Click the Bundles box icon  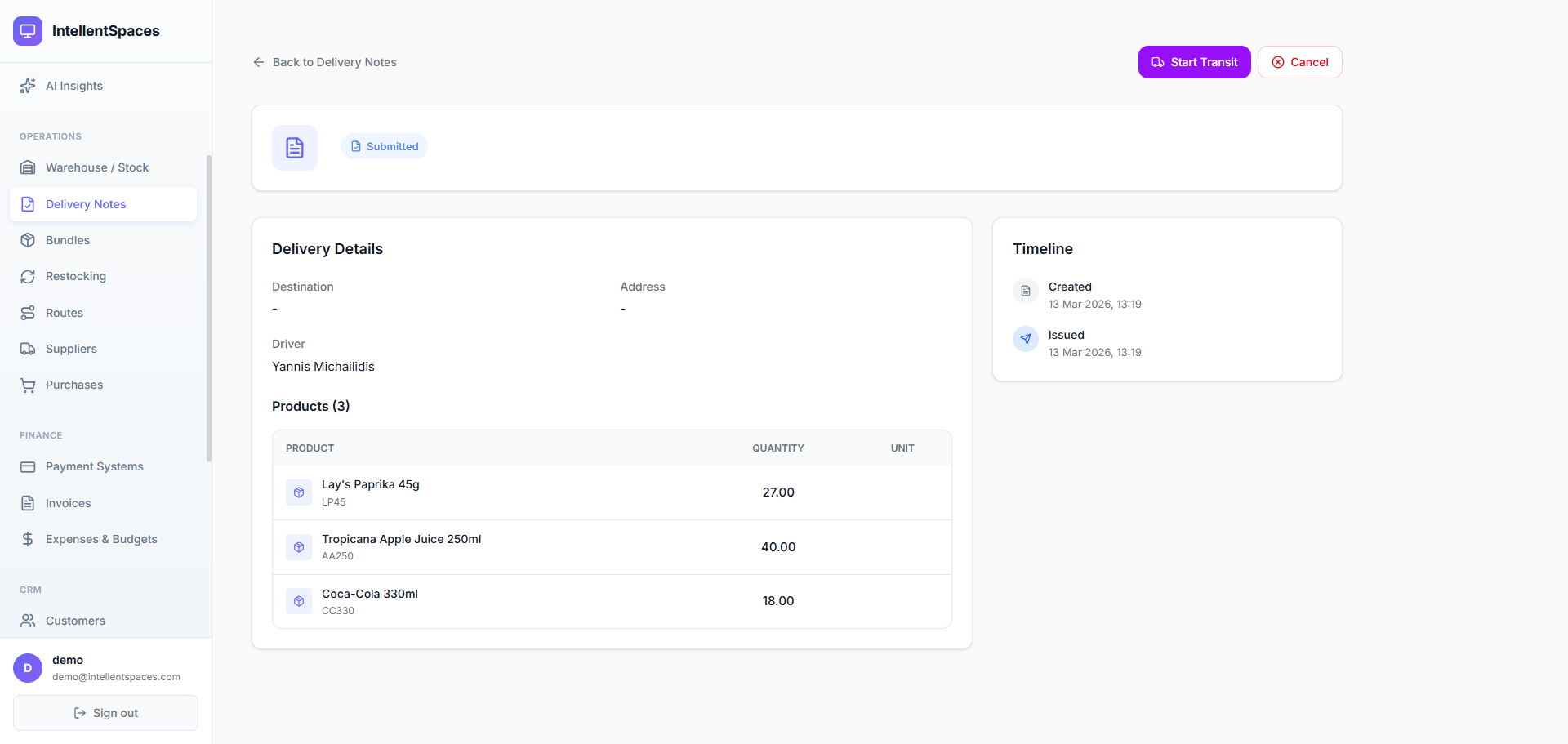coord(28,240)
